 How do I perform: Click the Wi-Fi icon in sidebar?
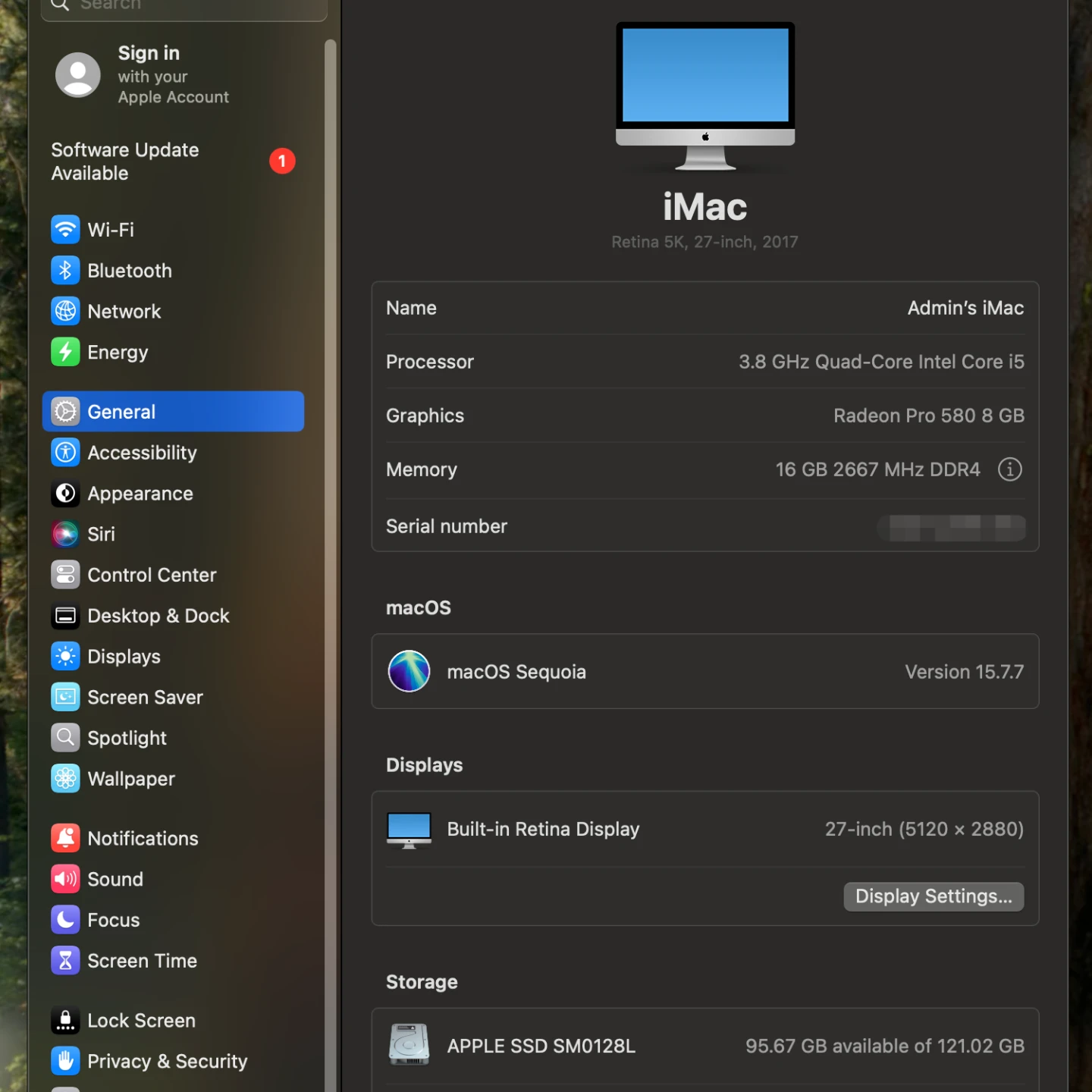[x=65, y=230]
